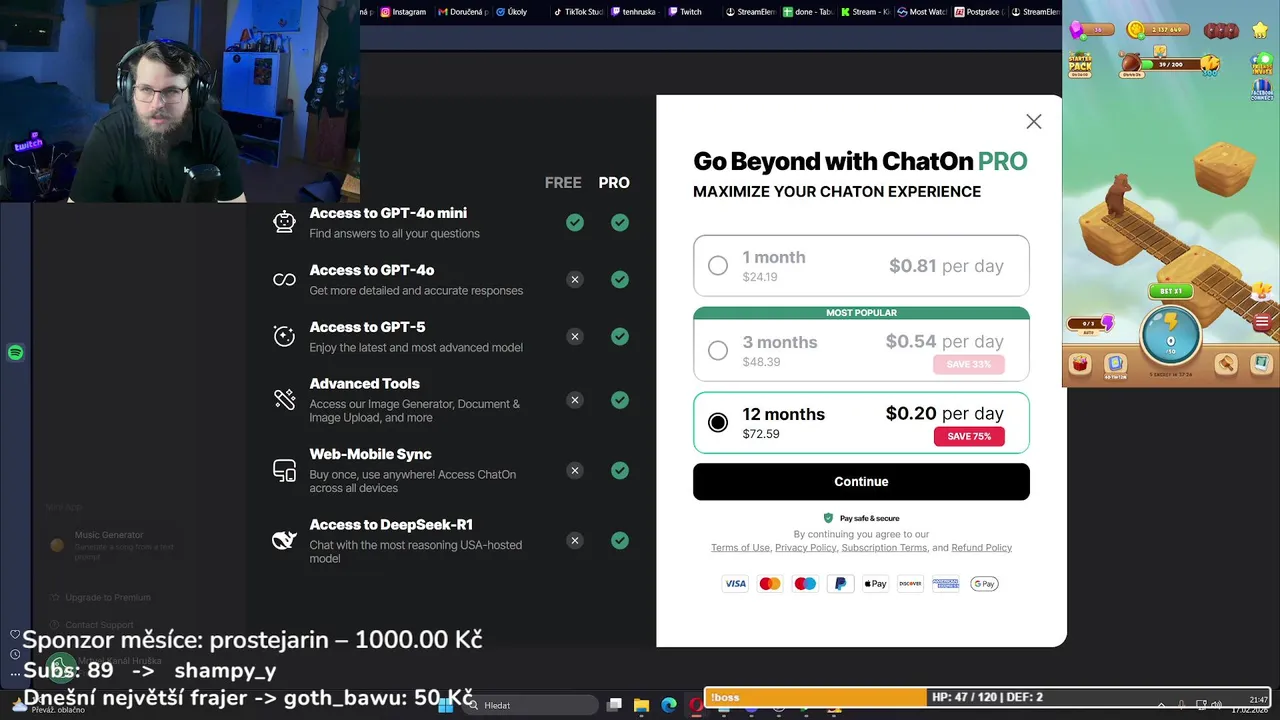The width and height of the screenshot is (1280, 720).
Task: Open the Most Watched bookmark
Action: (x=922, y=12)
